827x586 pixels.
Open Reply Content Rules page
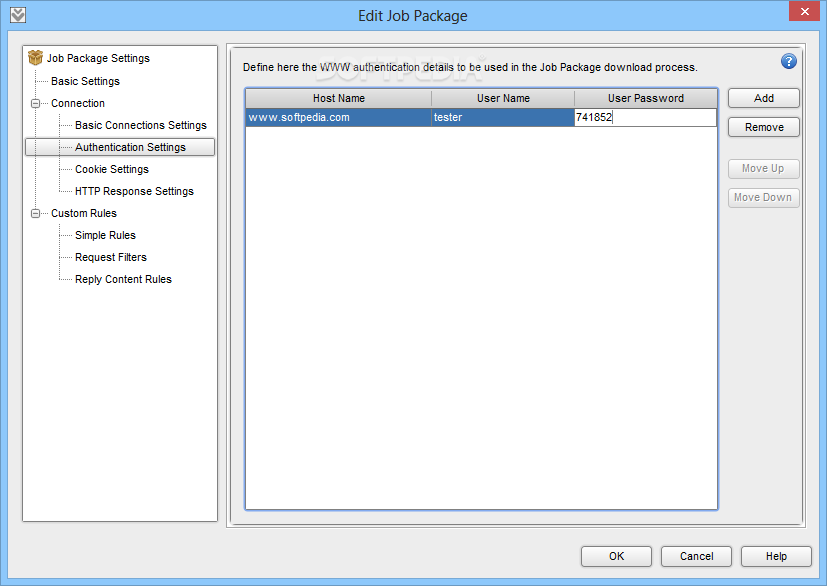point(123,280)
